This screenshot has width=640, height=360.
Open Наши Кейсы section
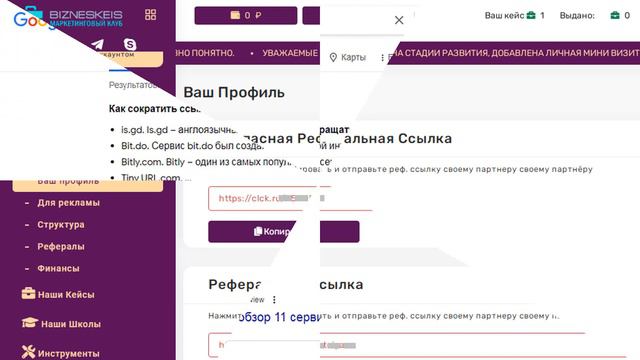(66, 295)
